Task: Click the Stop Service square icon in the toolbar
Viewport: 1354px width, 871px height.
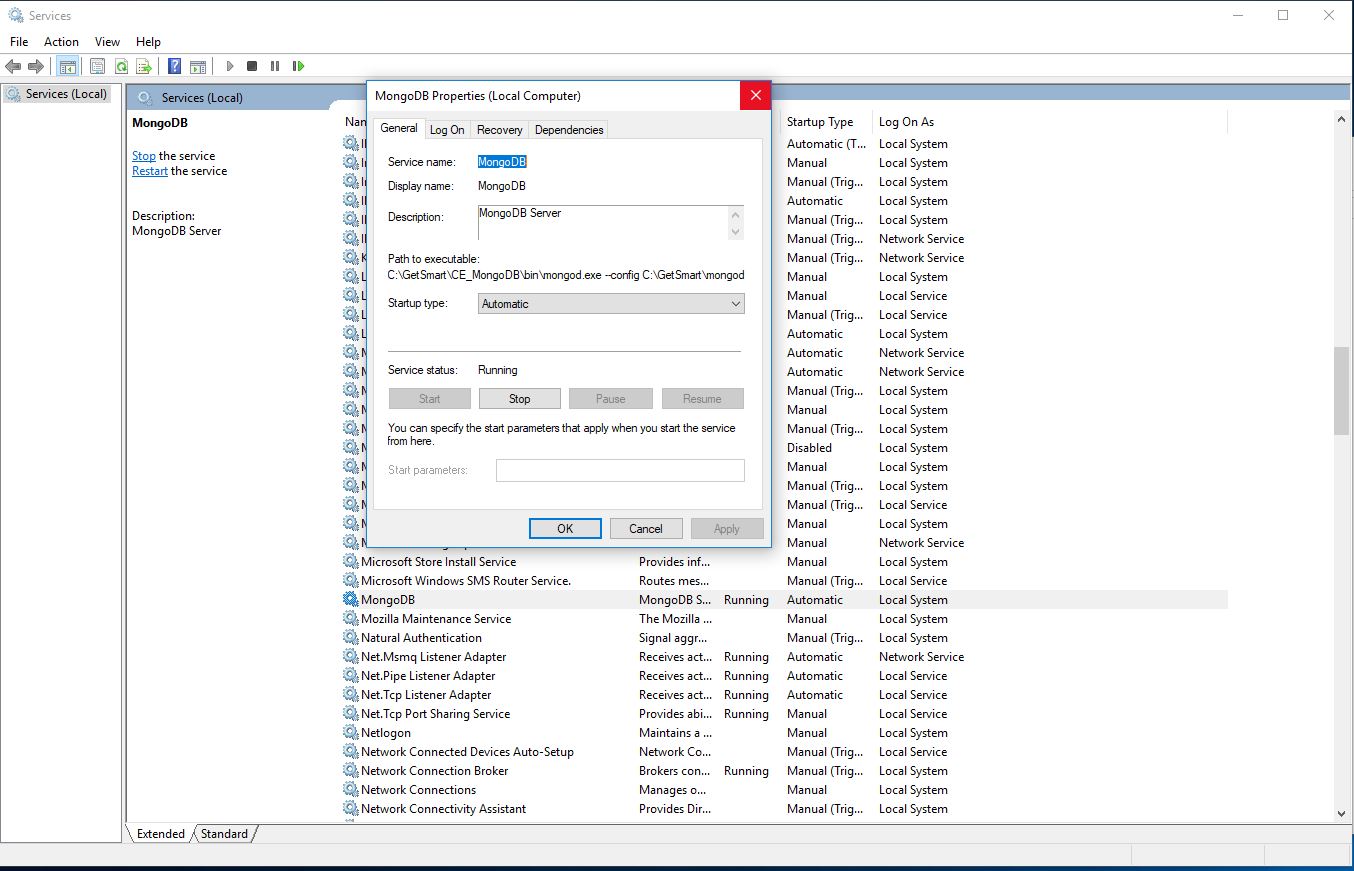Action: pyautogui.click(x=252, y=66)
